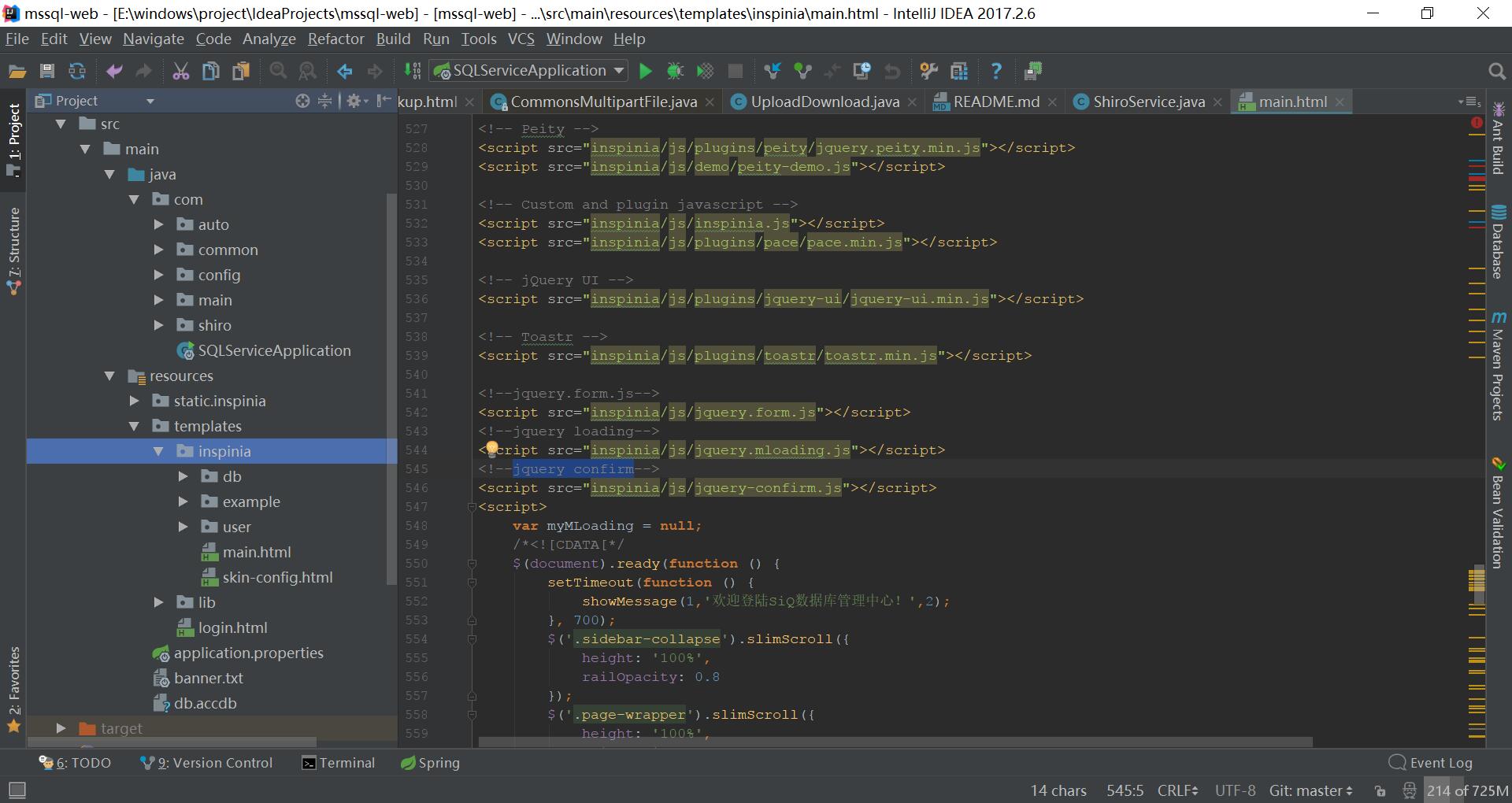Click the VCS Commit Changes icon
The image size is (1512, 803).
click(802, 72)
